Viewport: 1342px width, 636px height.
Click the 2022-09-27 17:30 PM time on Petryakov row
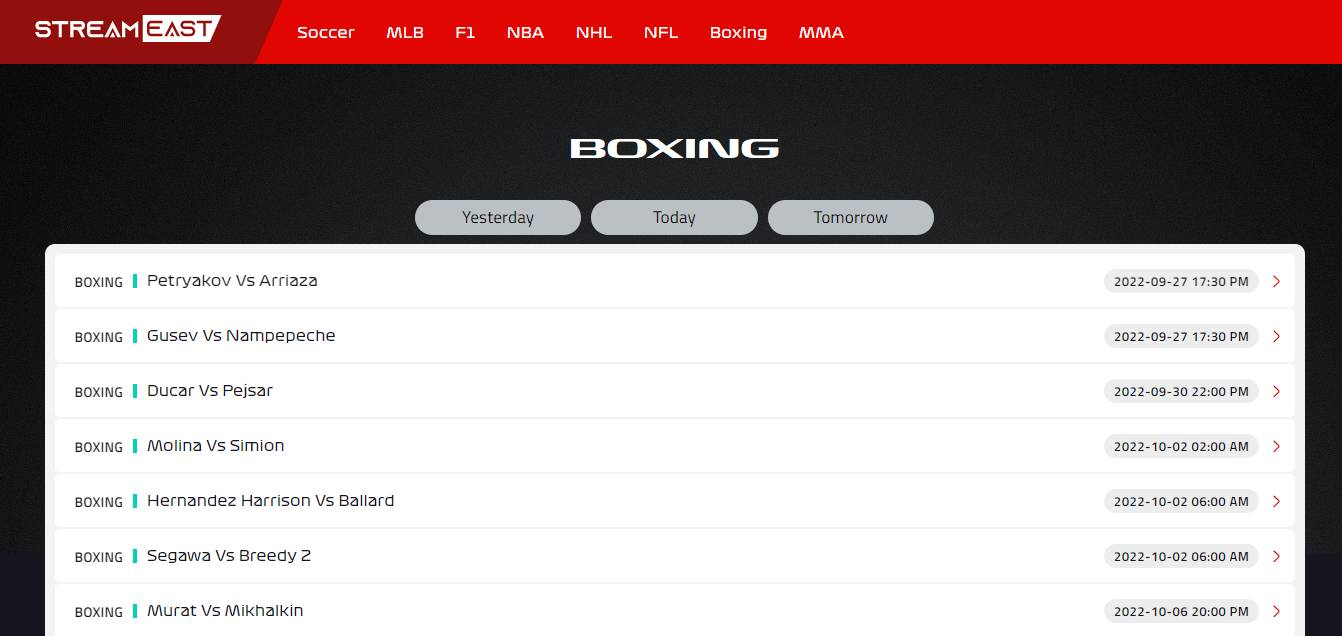click(x=1181, y=282)
